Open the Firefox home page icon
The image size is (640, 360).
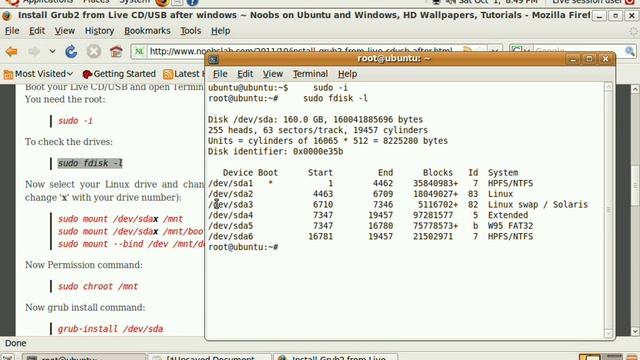coord(116,51)
